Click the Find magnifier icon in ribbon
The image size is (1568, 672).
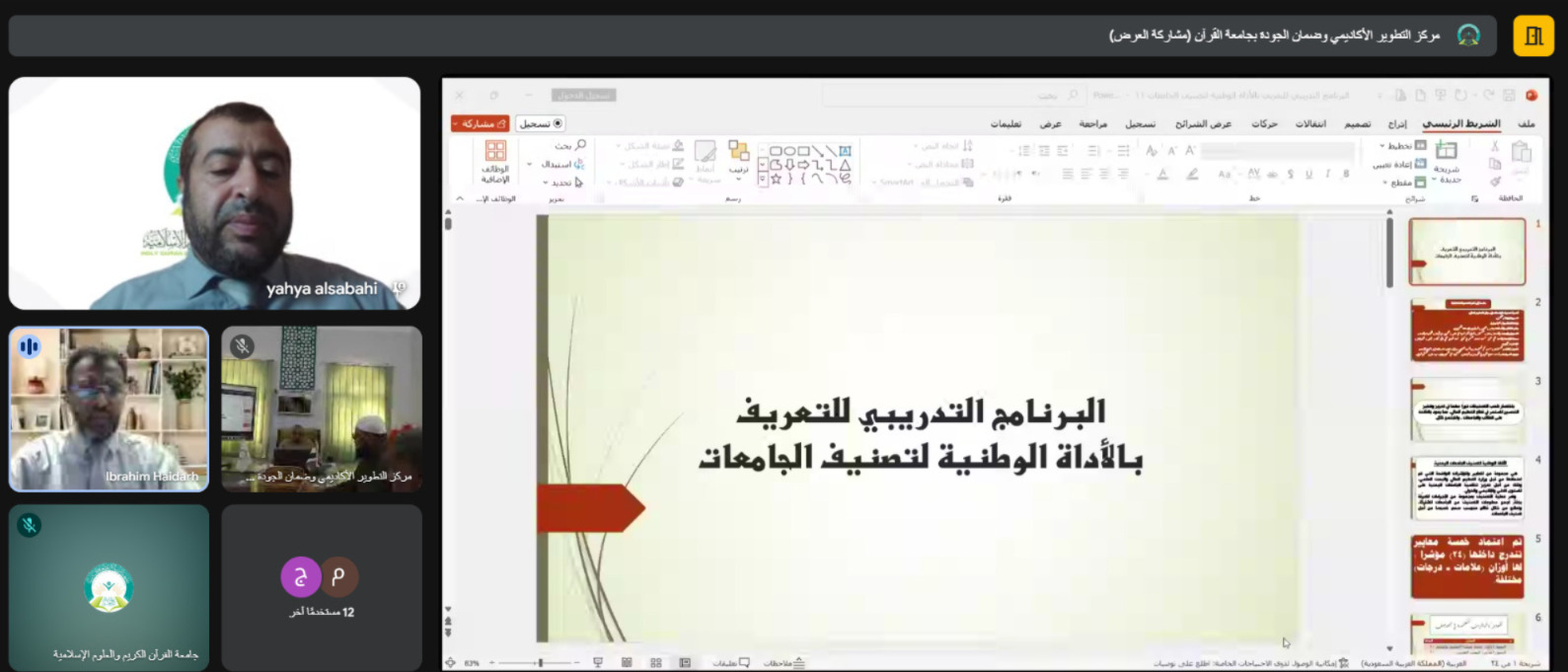click(x=579, y=146)
